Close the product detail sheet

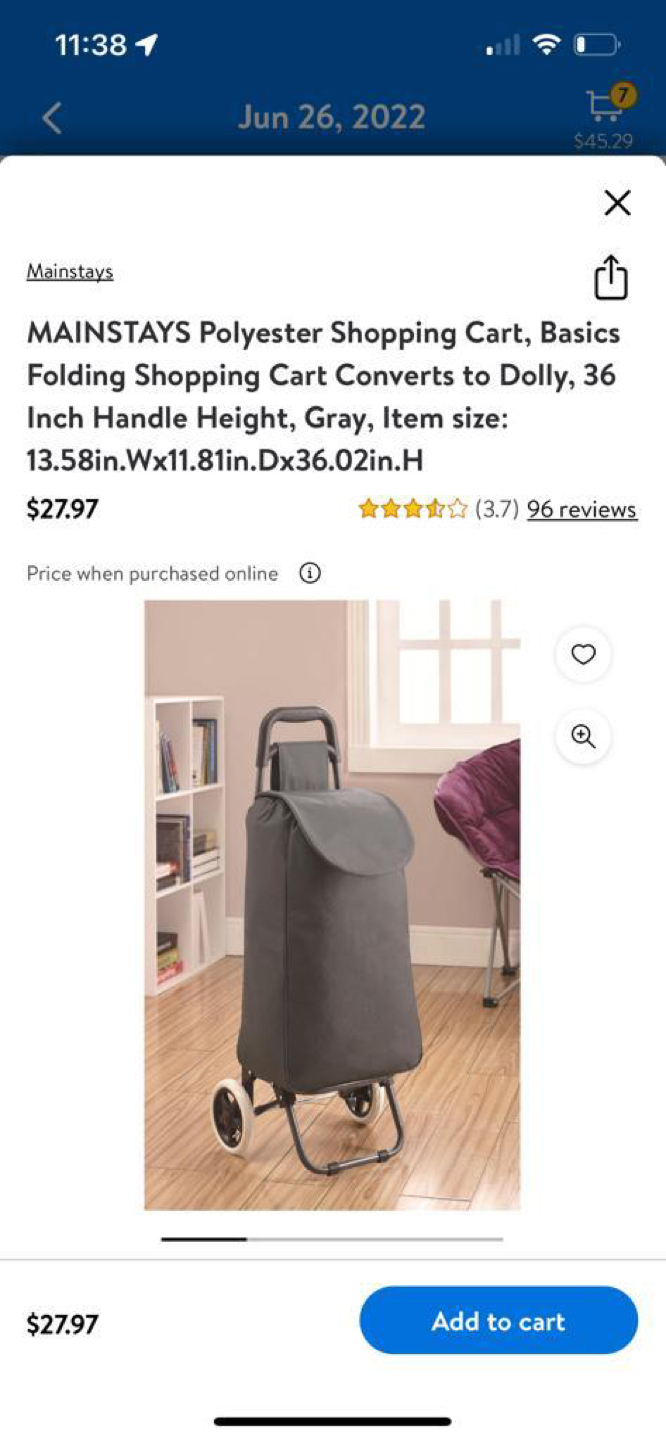click(x=618, y=203)
